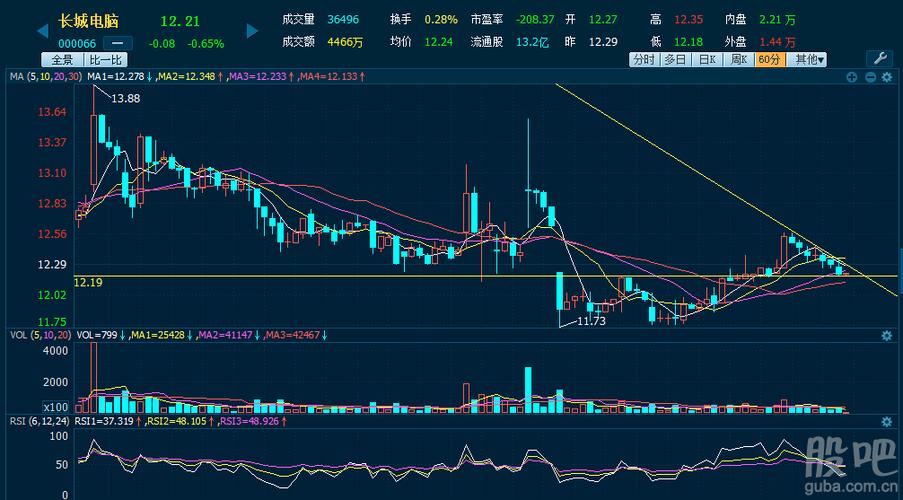Click the 均价 value 12.24
The image size is (903, 500).
pyautogui.click(x=438, y=42)
